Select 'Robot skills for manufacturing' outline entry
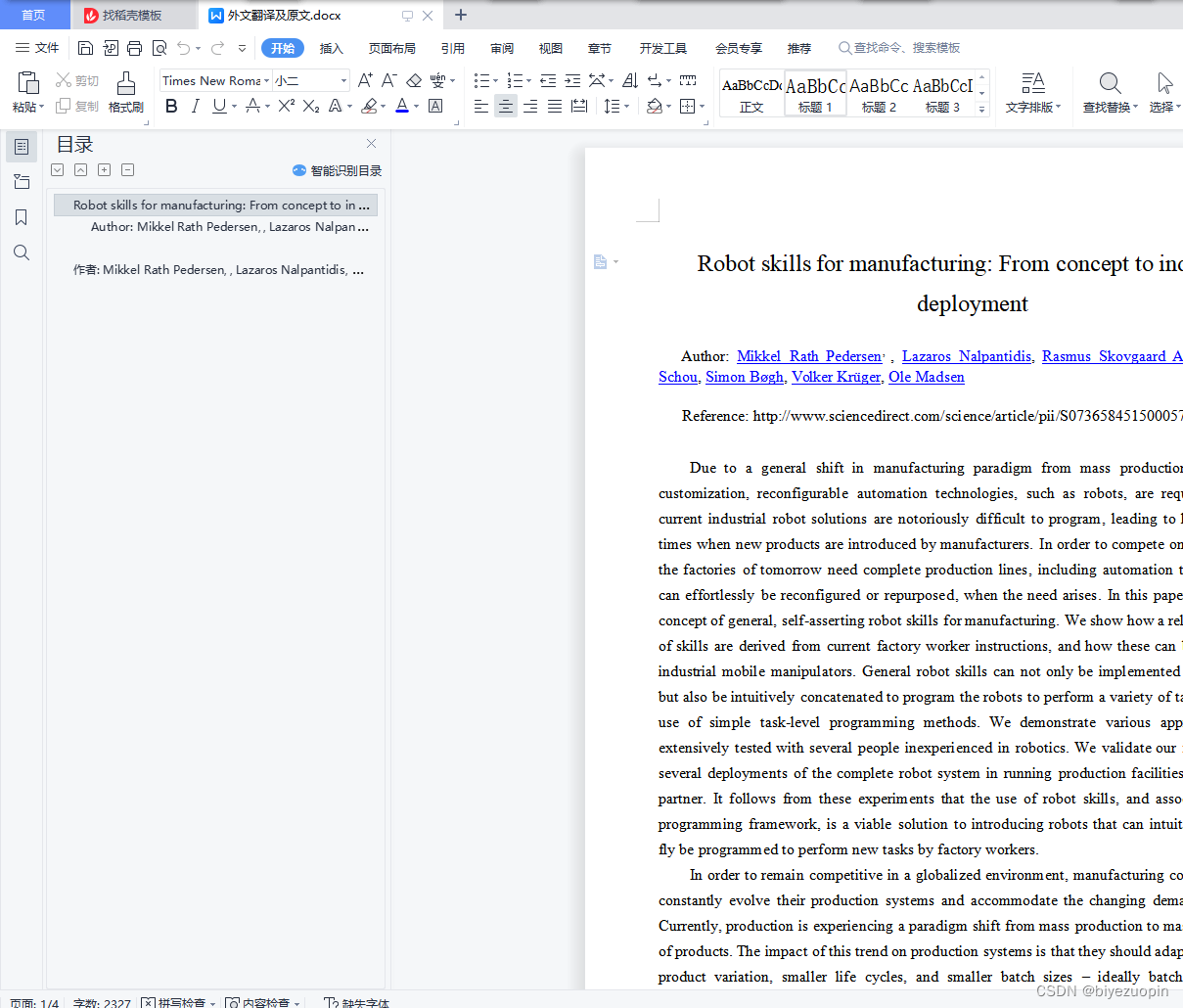 point(213,205)
